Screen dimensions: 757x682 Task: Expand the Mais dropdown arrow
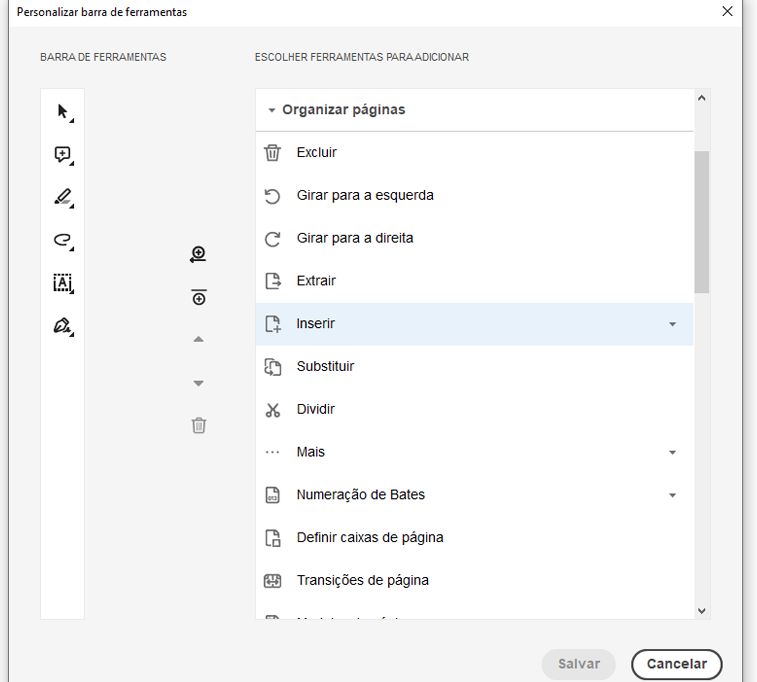click(673, 453)
